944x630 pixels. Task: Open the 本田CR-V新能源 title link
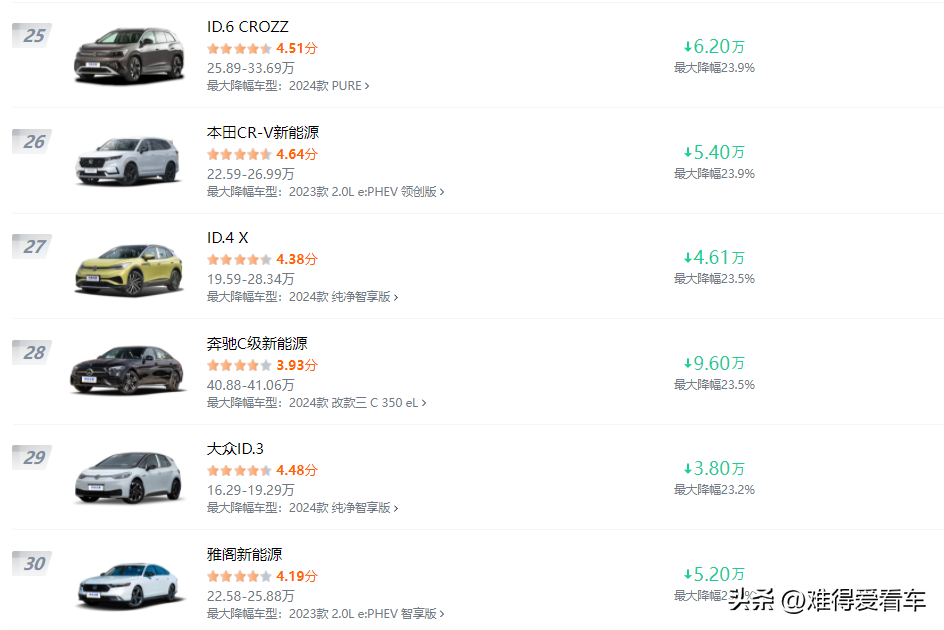click(x=263, y=132)
